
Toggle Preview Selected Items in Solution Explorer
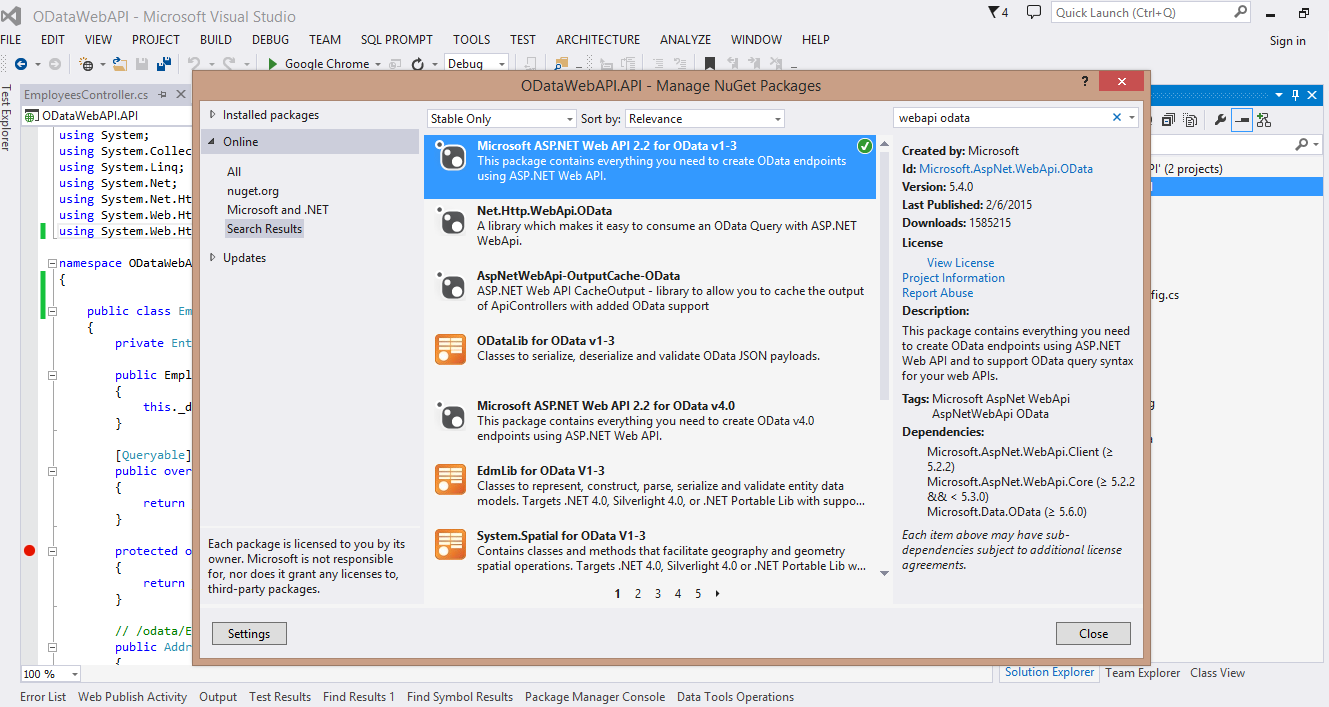(1241, 120)
